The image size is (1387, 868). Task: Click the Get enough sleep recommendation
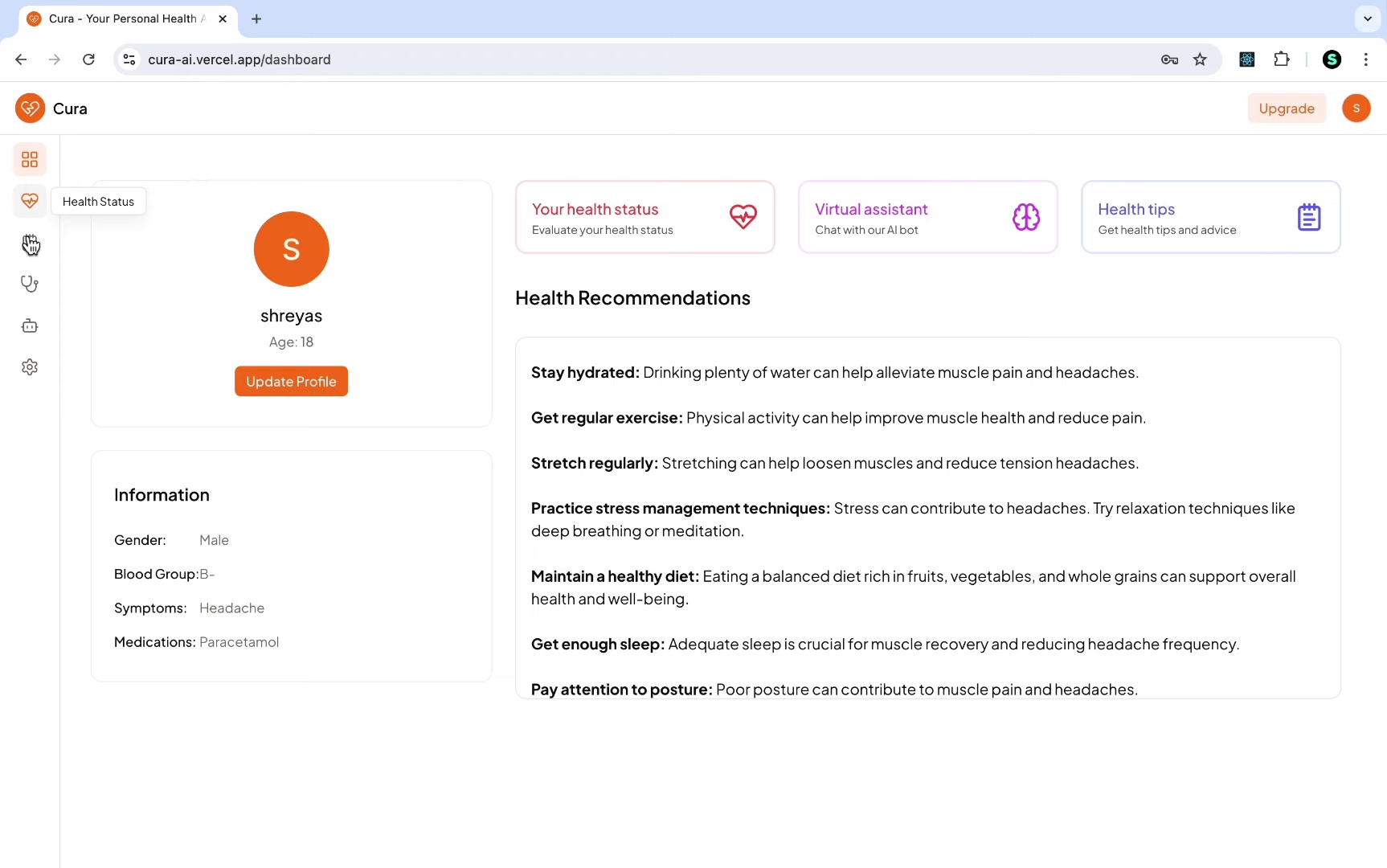click(885, 645)
